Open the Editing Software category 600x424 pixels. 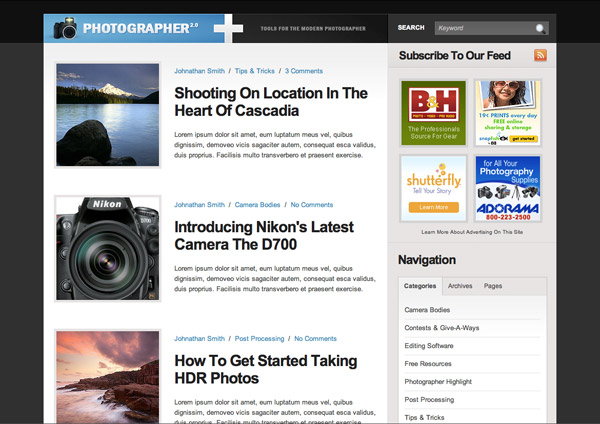(429, 346)
